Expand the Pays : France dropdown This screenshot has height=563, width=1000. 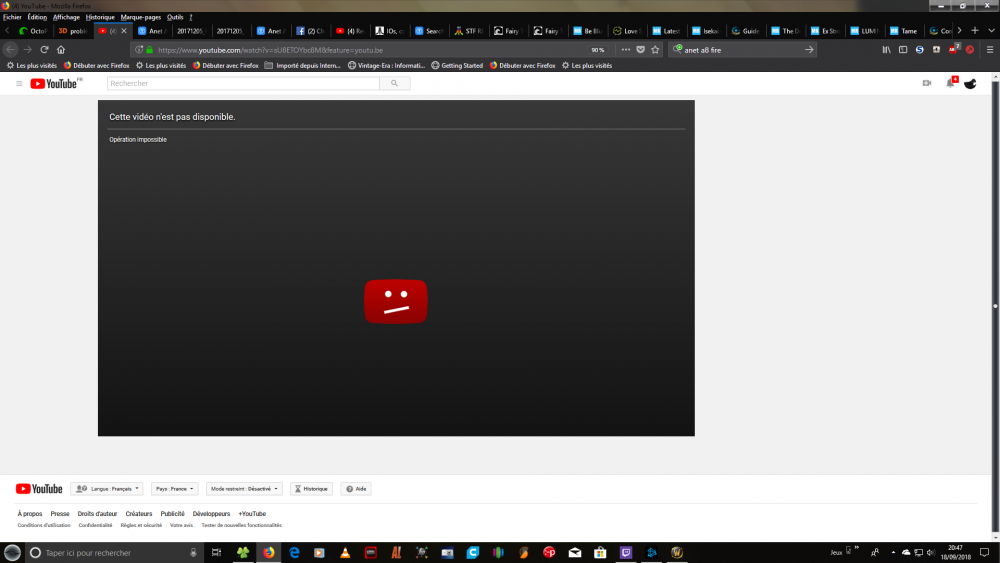point(174,489)
